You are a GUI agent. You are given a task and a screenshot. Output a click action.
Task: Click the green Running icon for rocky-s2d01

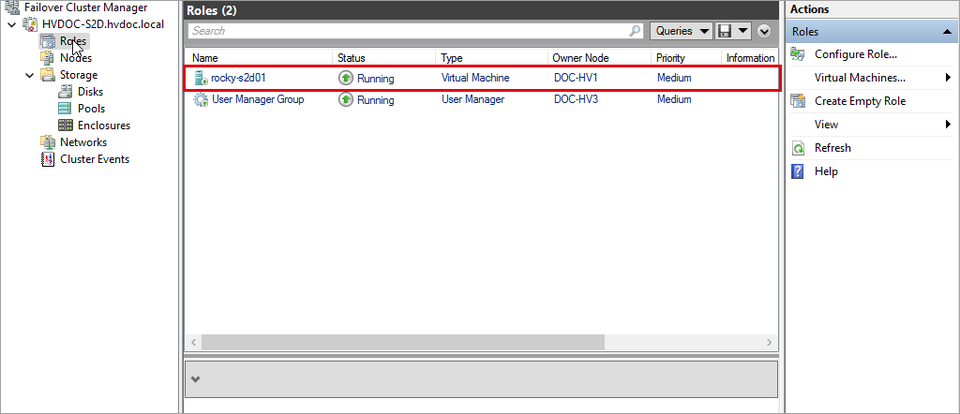(x=346, y=78)
